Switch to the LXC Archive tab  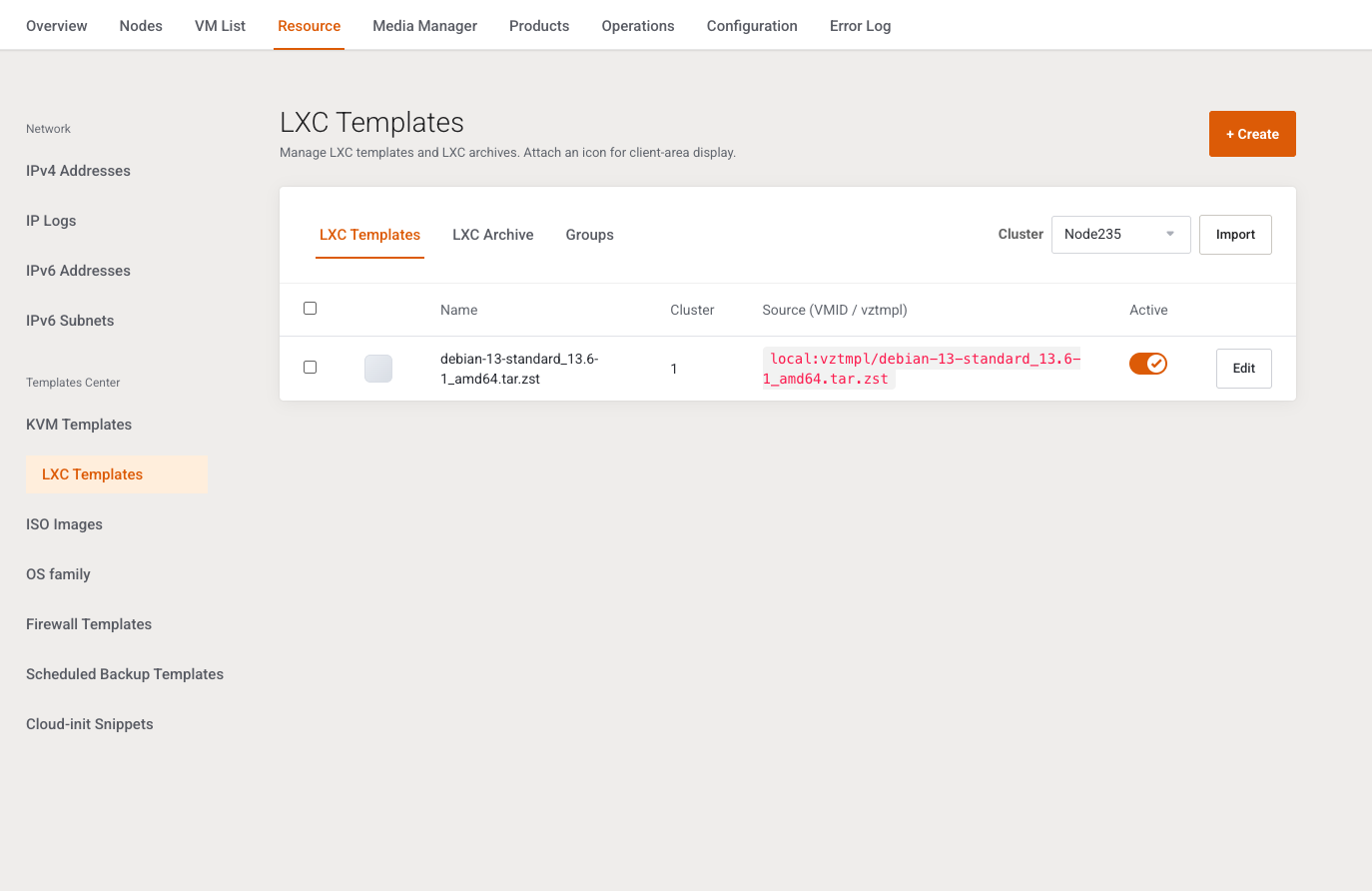point(493,235)
